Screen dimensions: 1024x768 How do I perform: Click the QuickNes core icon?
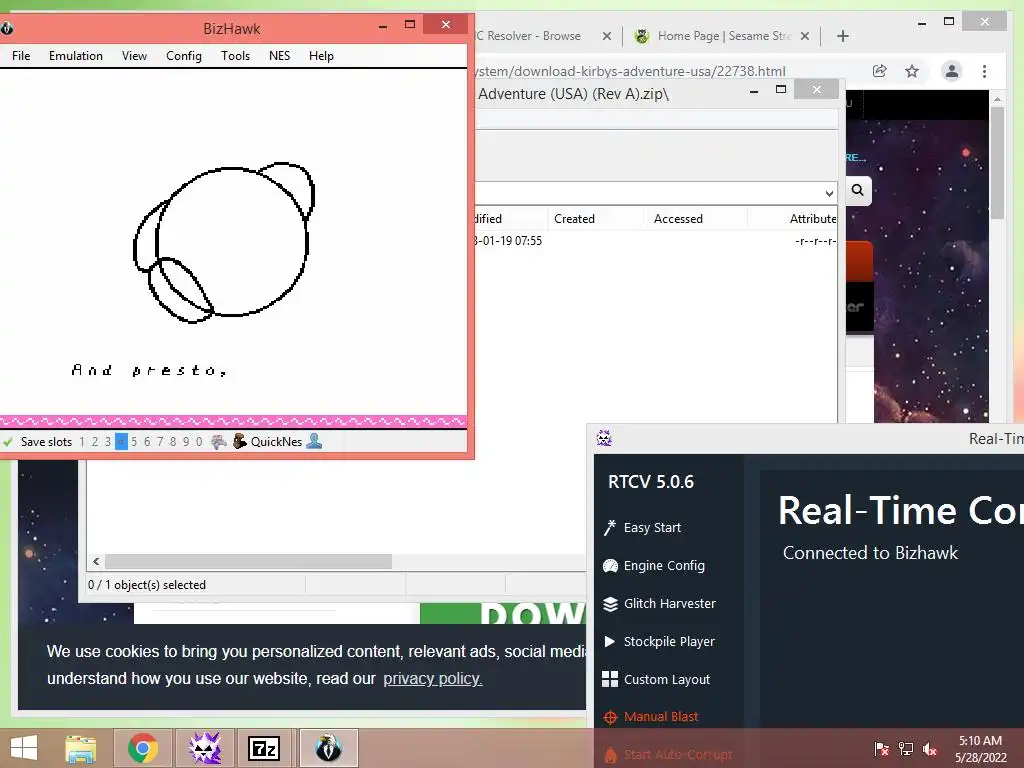coord(240,441)
